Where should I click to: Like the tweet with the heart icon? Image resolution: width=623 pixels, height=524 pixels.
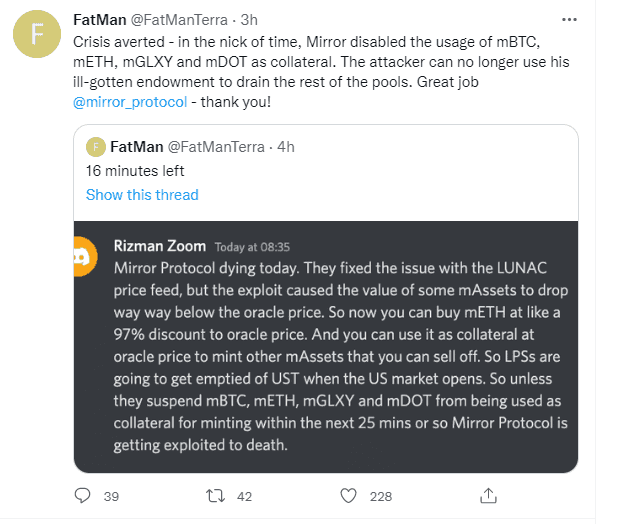348,494
